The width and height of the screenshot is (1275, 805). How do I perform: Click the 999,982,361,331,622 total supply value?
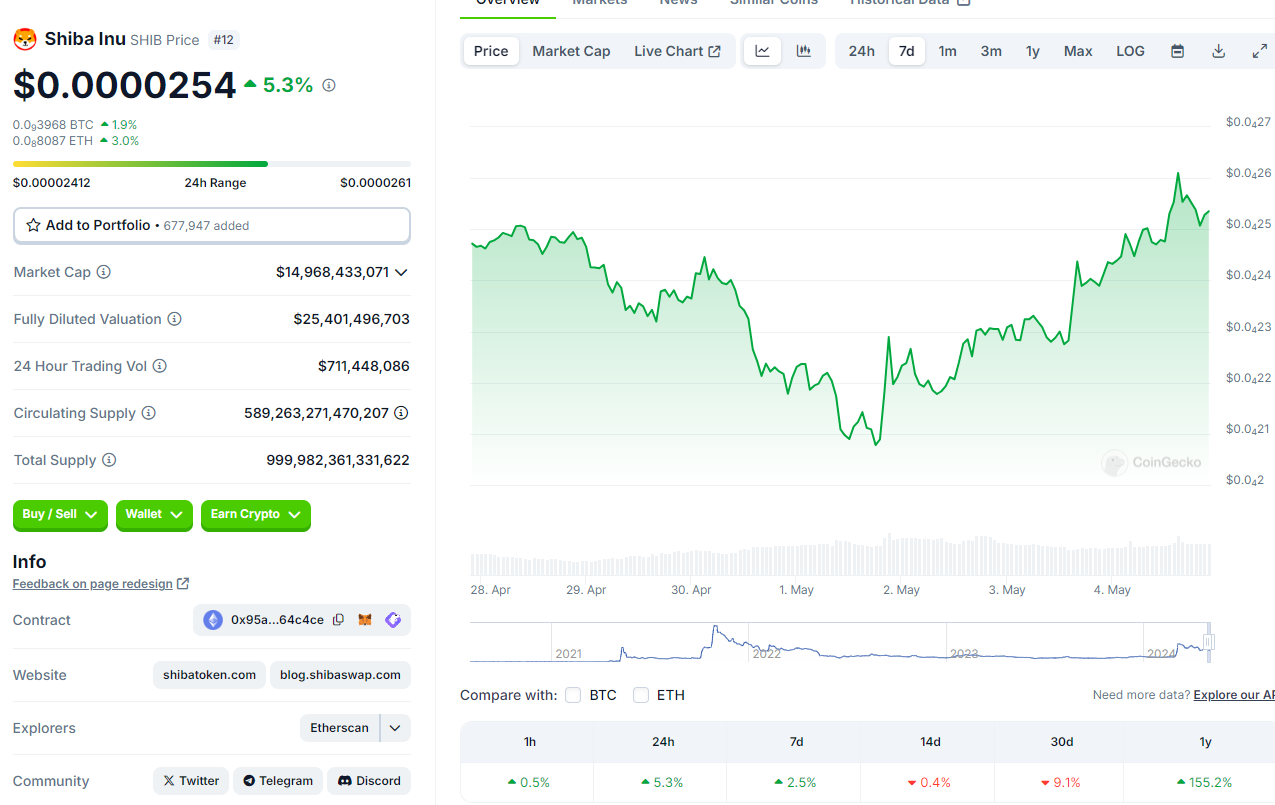click(338, 460)
